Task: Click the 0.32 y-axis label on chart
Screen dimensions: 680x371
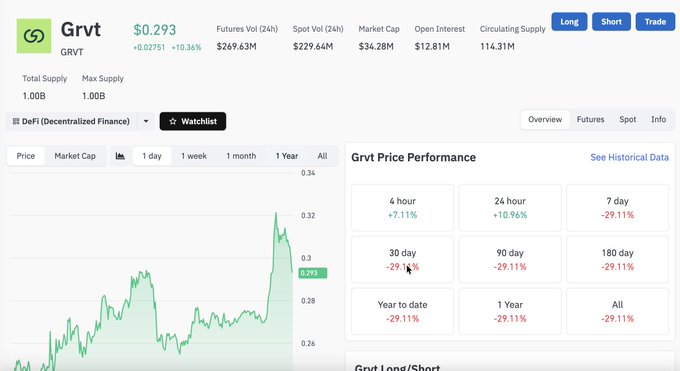Action: point(308,216)
